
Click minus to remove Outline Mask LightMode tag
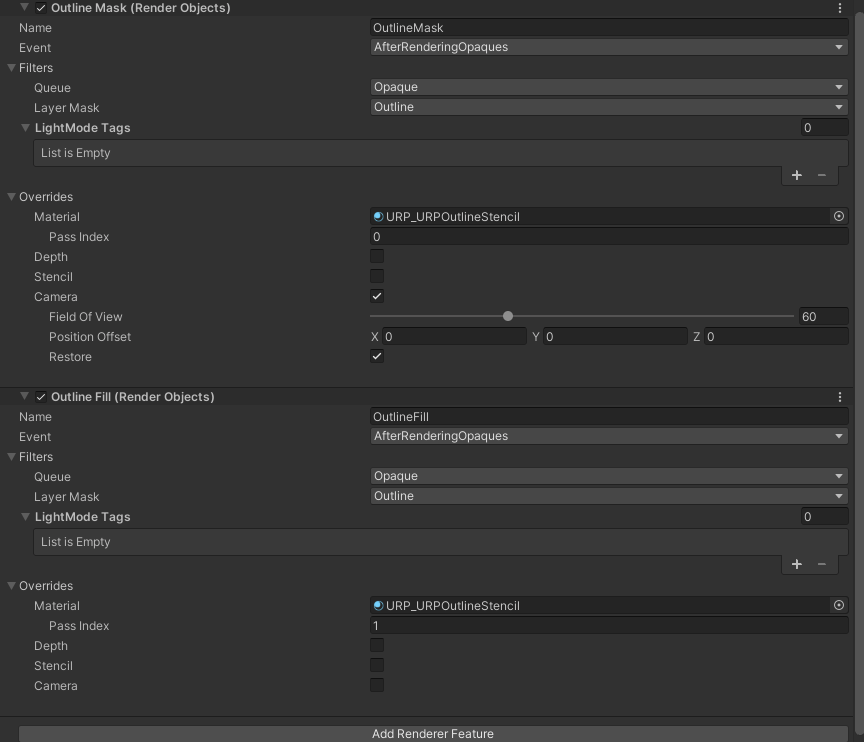coord(822,175)
